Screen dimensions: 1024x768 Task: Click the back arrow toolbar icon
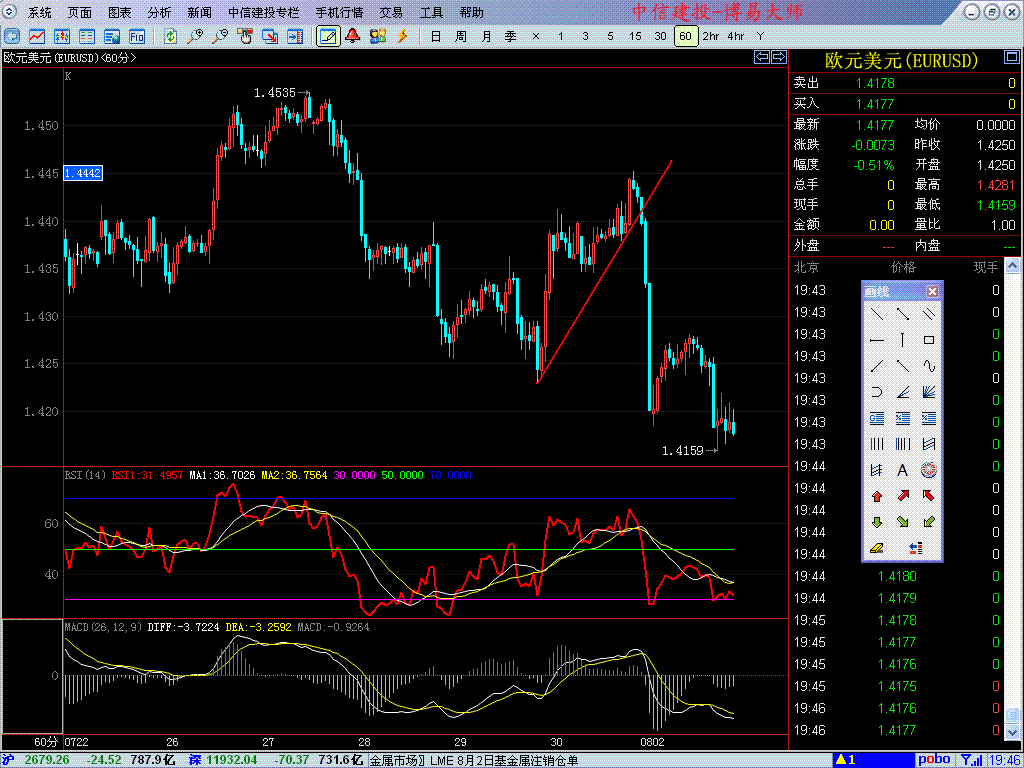pos(12,36)
